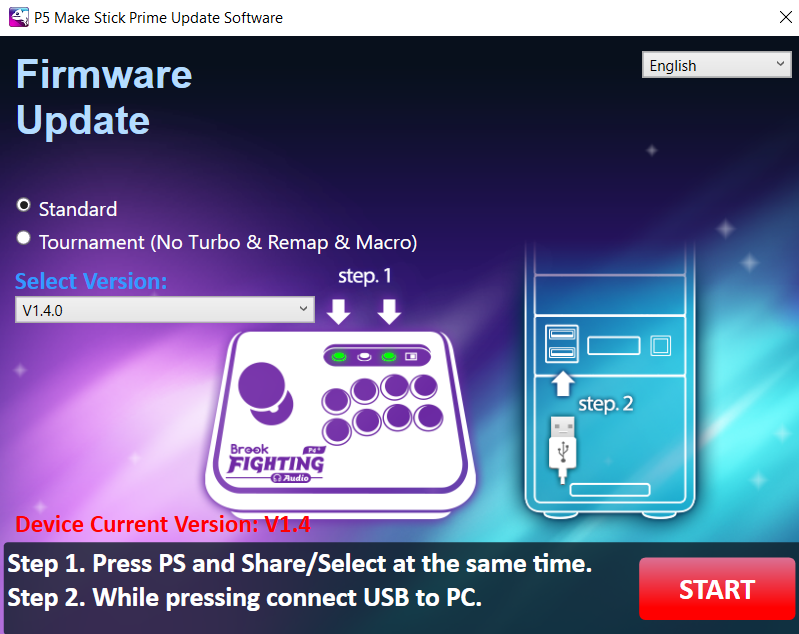Select the Standard firmware option
Image resolution: width=799 pixels, height=634 pixels.
click(24, 205)
